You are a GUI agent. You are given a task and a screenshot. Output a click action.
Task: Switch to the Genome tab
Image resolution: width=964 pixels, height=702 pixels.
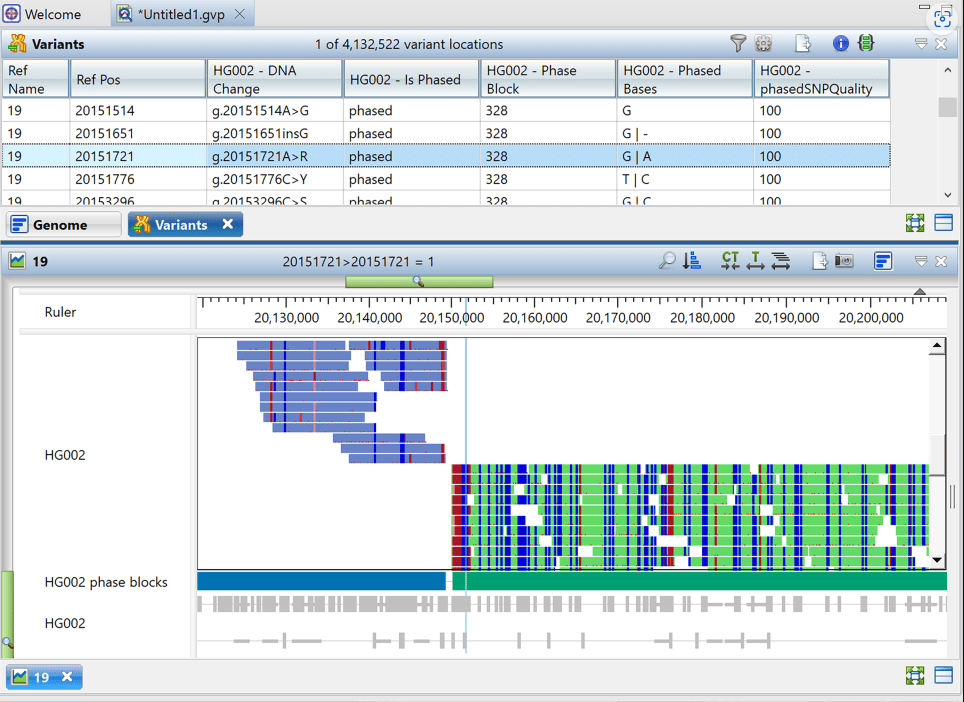coord(64,225)
